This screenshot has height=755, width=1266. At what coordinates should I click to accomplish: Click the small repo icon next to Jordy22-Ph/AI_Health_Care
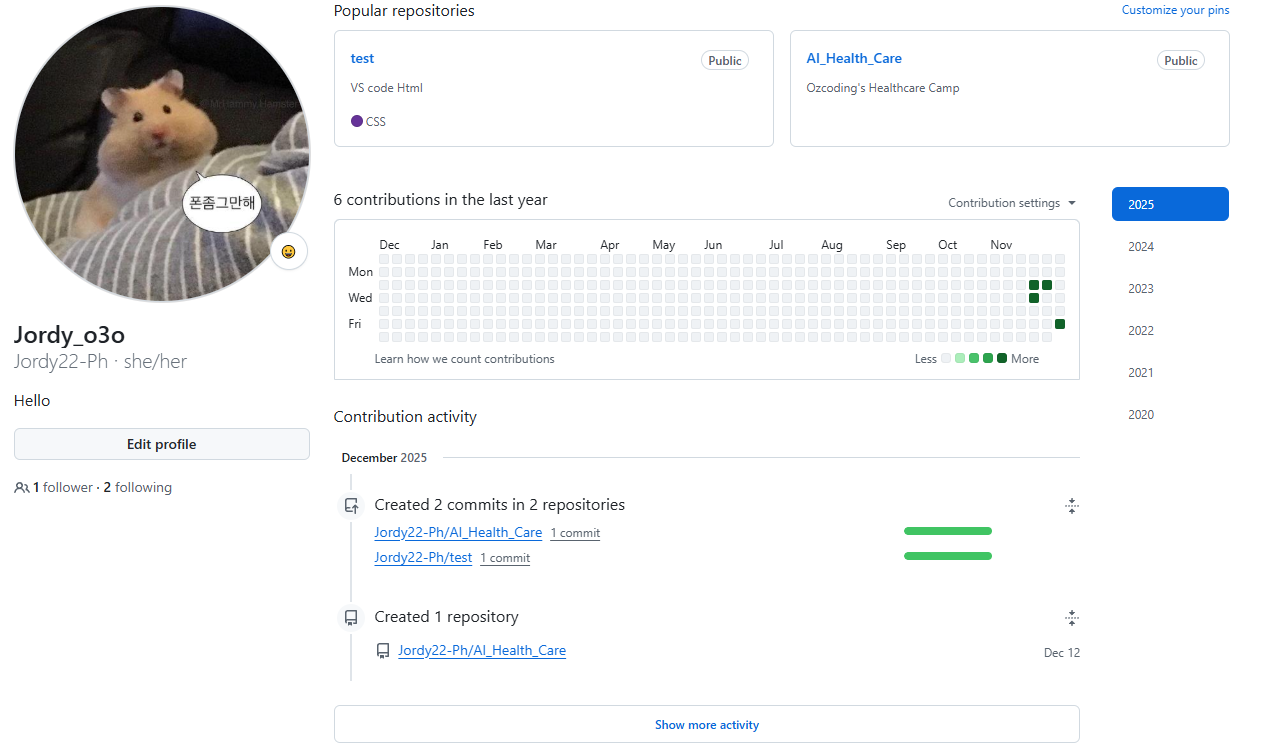tap(383, 650)
